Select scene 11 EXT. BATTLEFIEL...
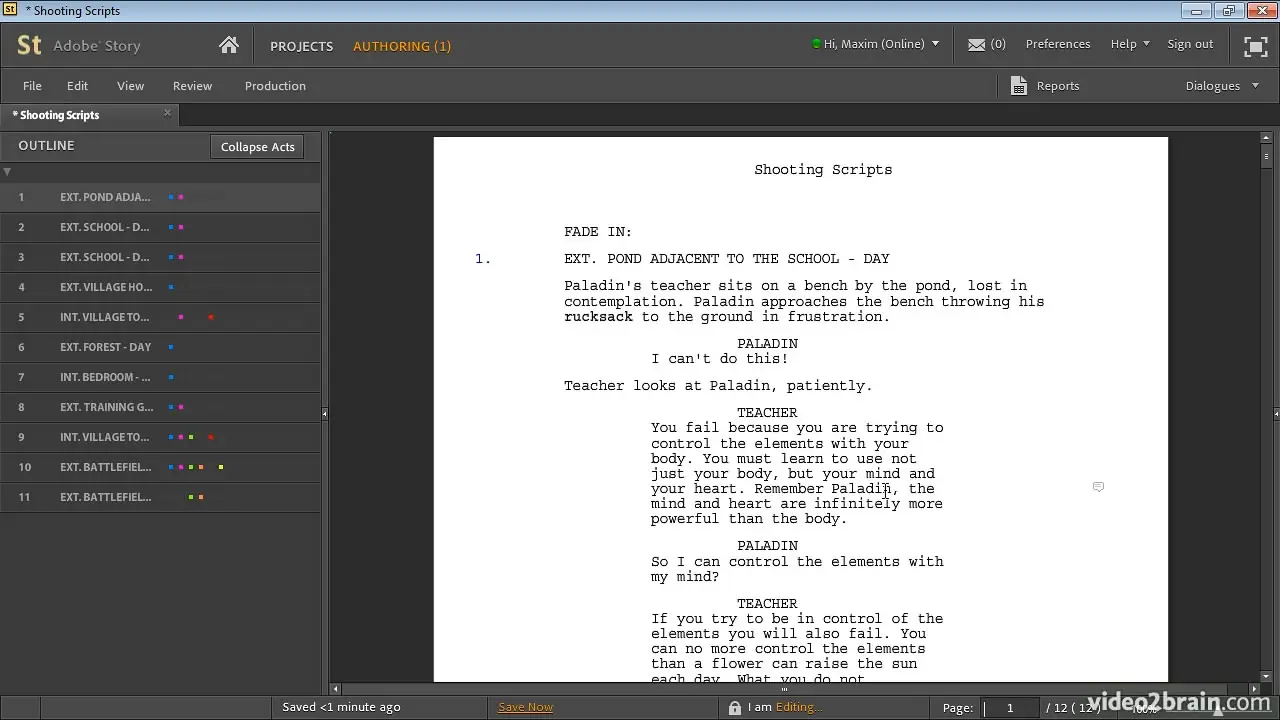 pyautogui.click(x=160, y=497)
